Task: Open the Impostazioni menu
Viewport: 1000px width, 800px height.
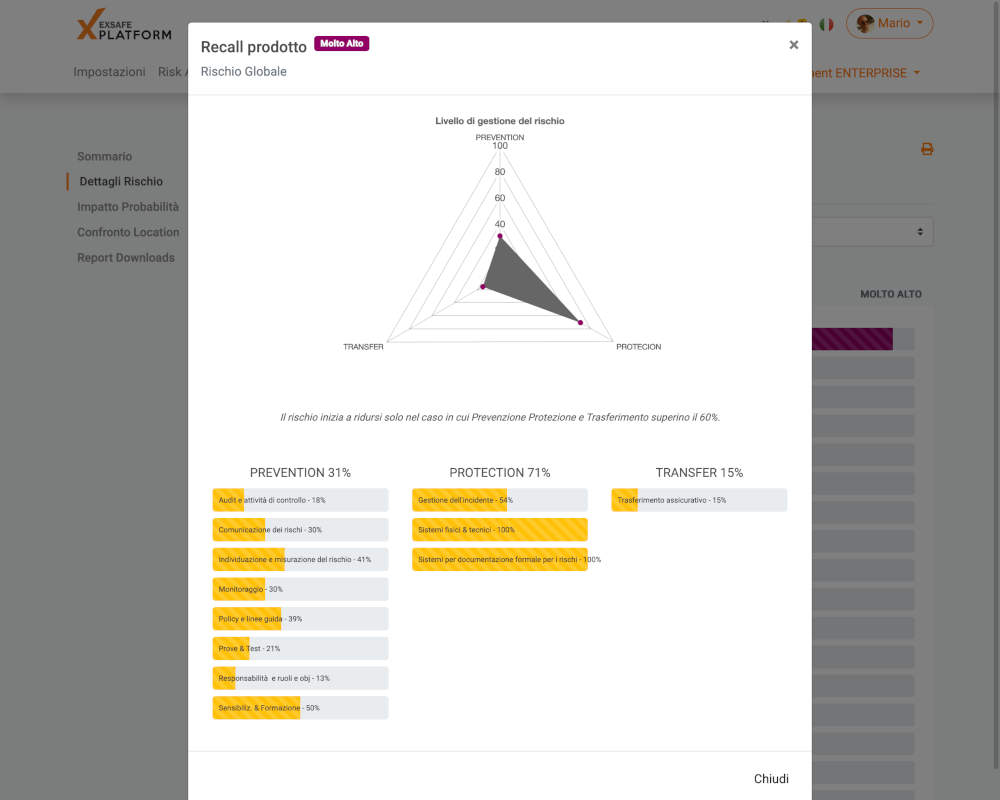Action: tap(109, 72)
